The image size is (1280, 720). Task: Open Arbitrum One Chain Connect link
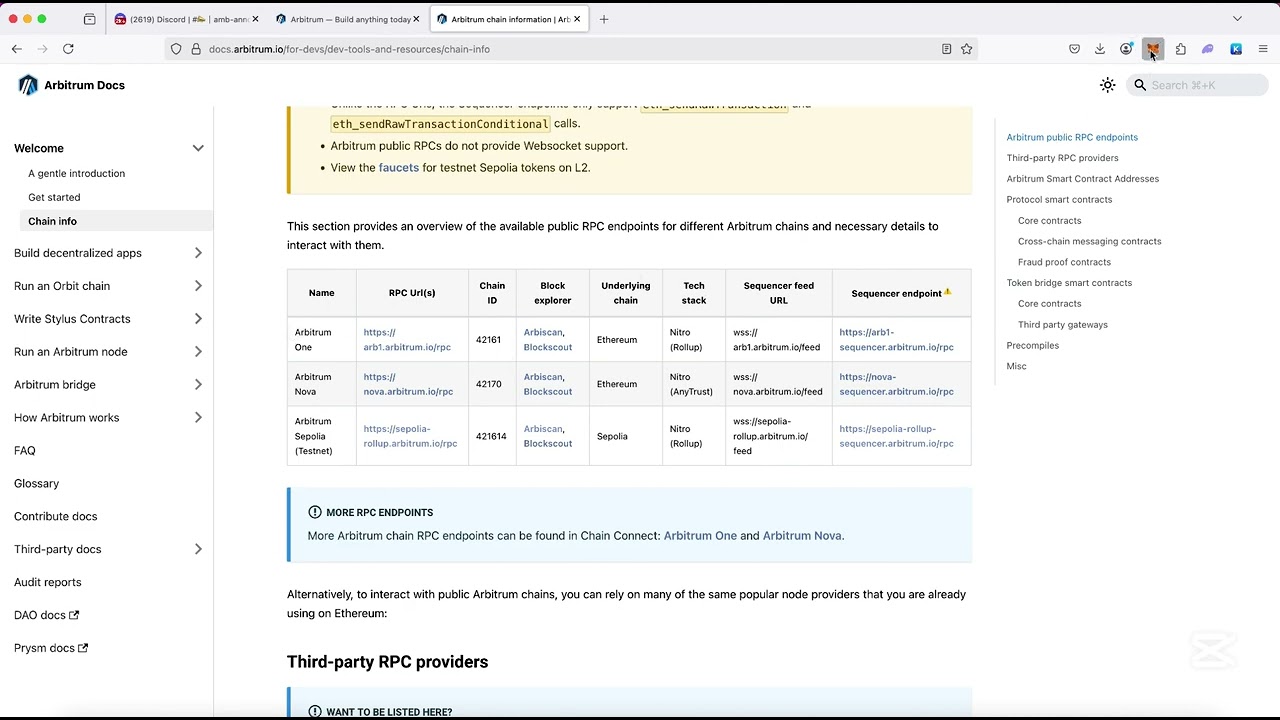point(700,536)
